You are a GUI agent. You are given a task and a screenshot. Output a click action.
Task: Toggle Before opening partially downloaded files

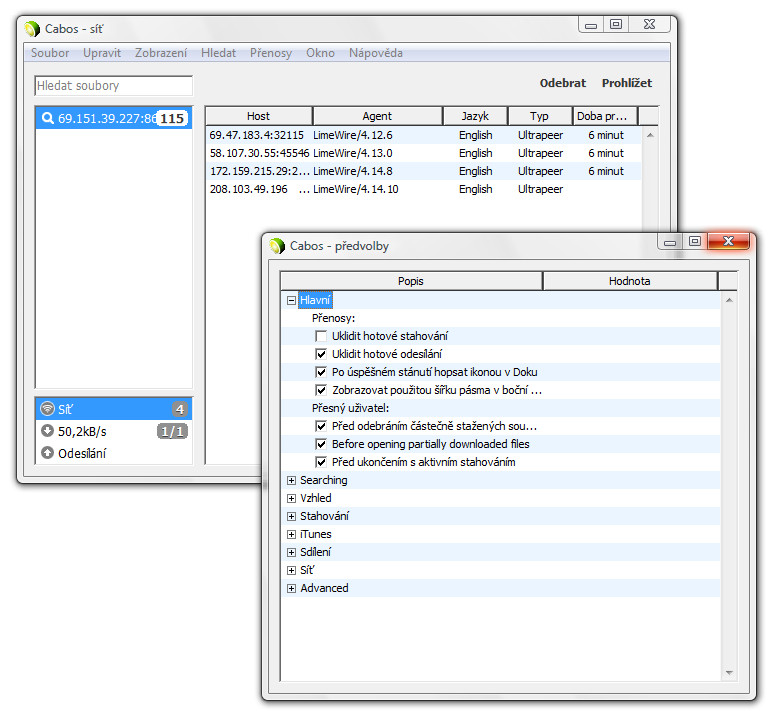[321, 444]
